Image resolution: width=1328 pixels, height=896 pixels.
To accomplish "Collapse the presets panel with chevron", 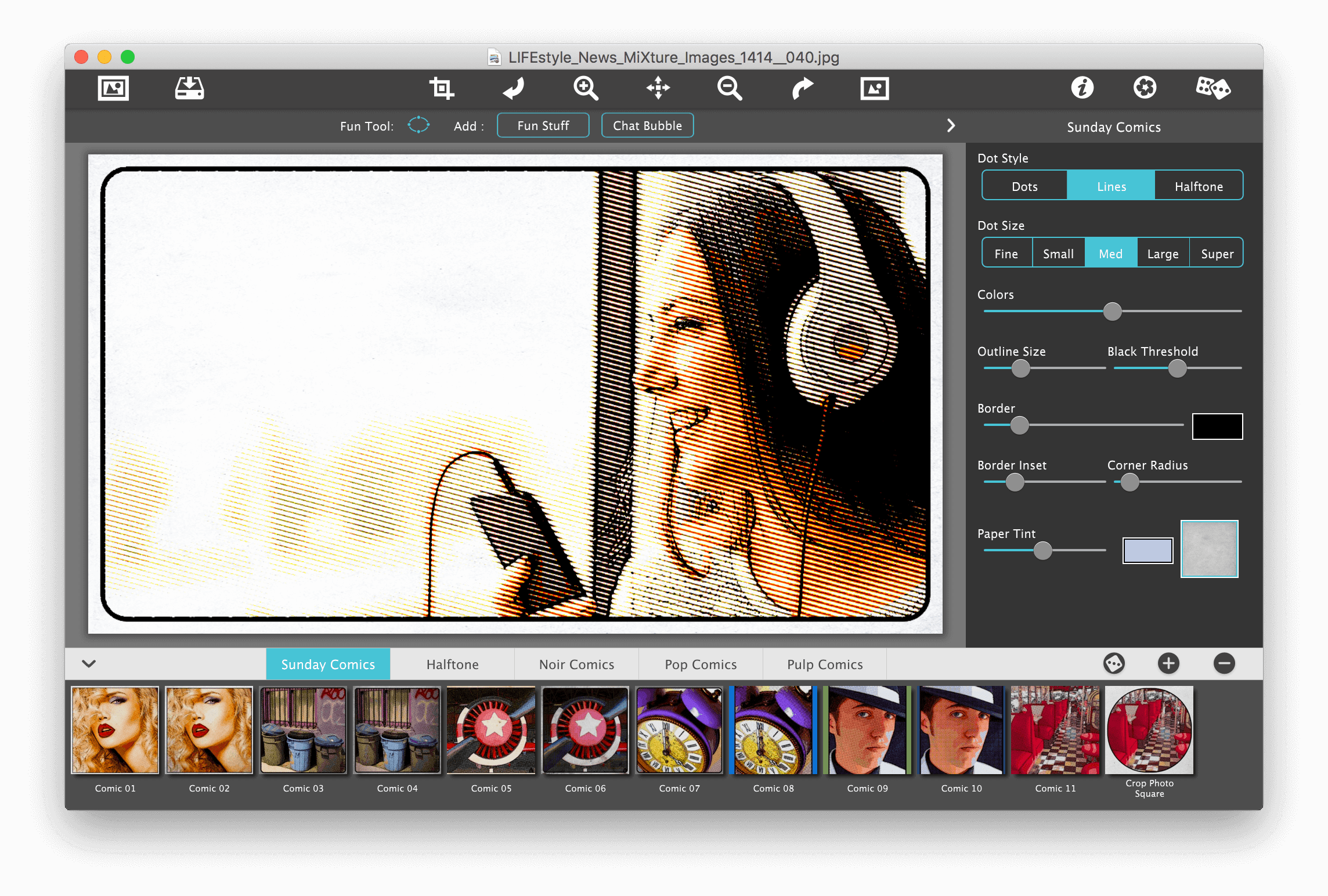I will point(89,663).
